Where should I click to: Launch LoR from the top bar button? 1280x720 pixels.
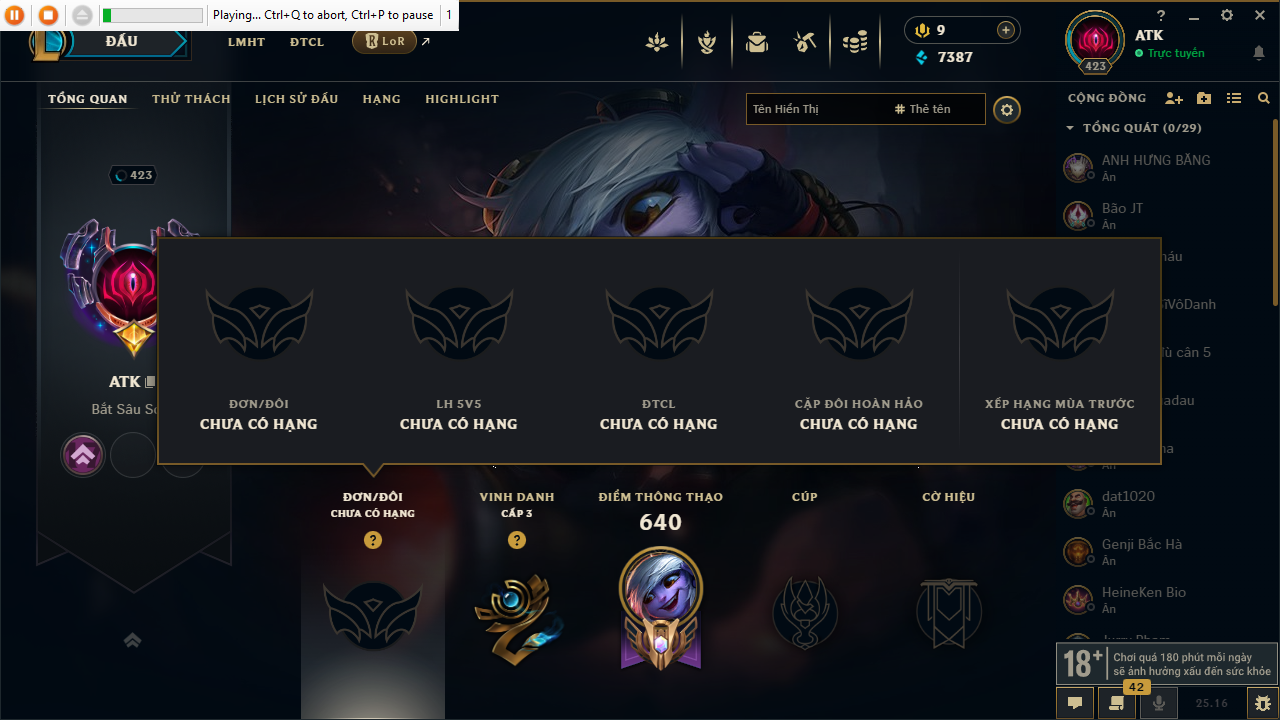[x=384, y=41]
